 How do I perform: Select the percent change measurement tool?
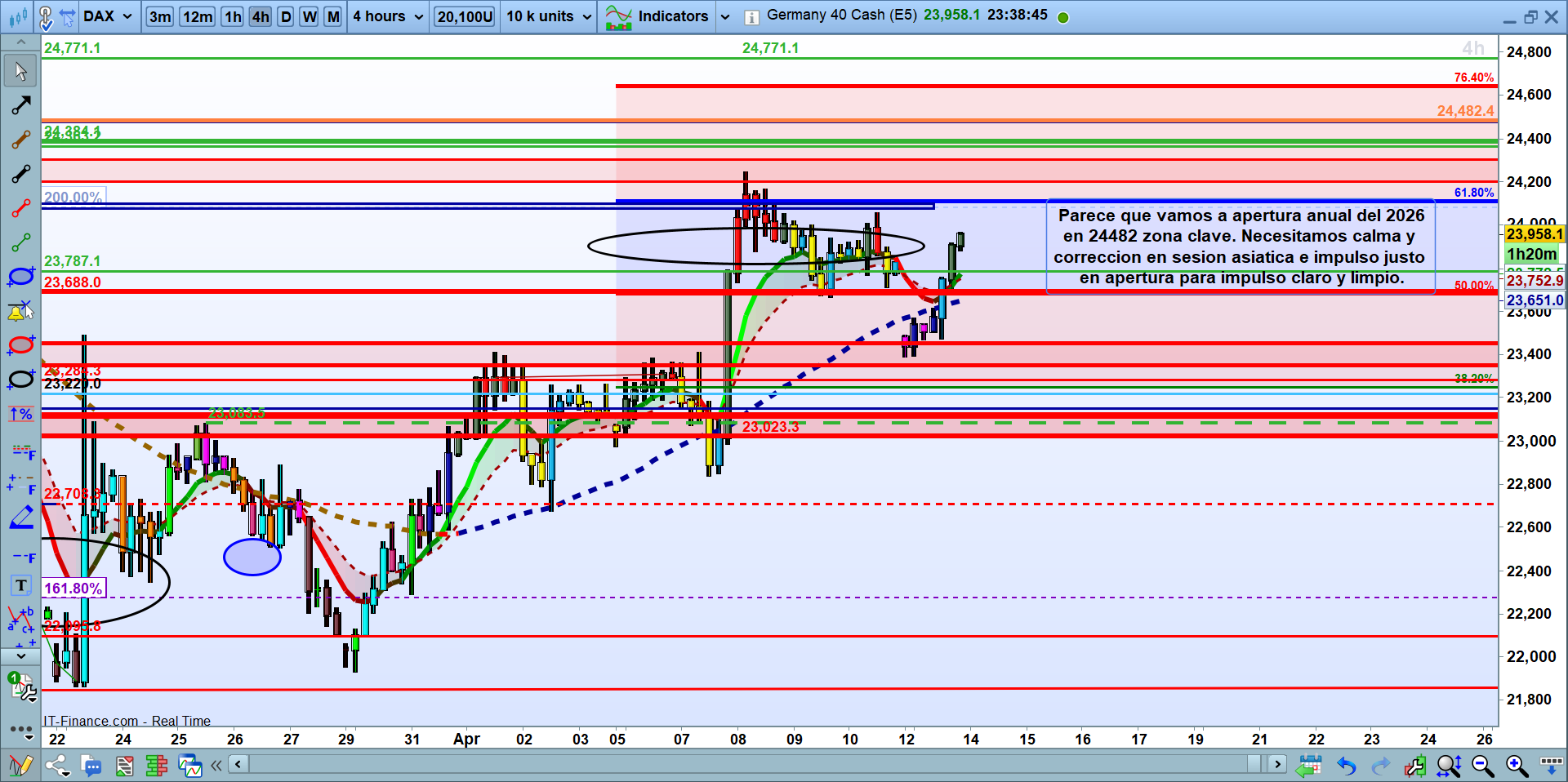click(x=20, y=414)
